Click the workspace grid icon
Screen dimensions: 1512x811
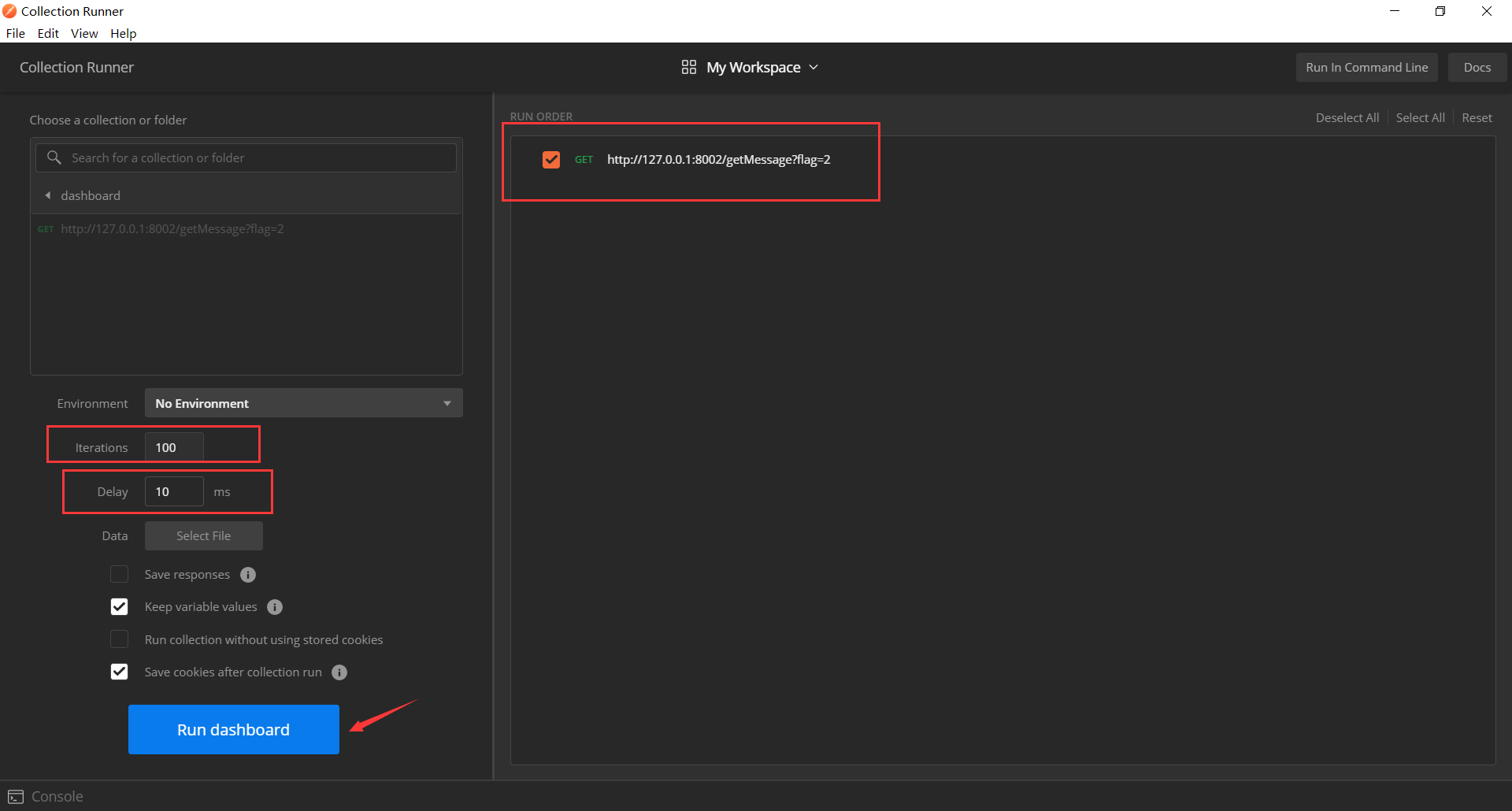[x=688, y=67]
